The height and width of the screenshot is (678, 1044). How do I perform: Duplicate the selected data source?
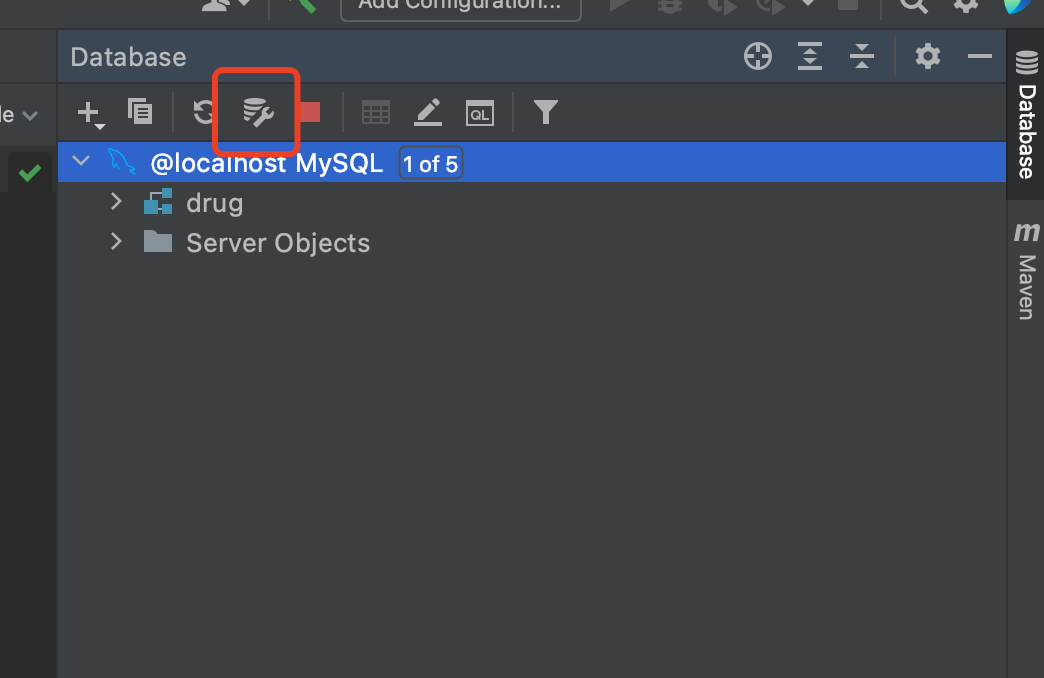tap(140, 111)
